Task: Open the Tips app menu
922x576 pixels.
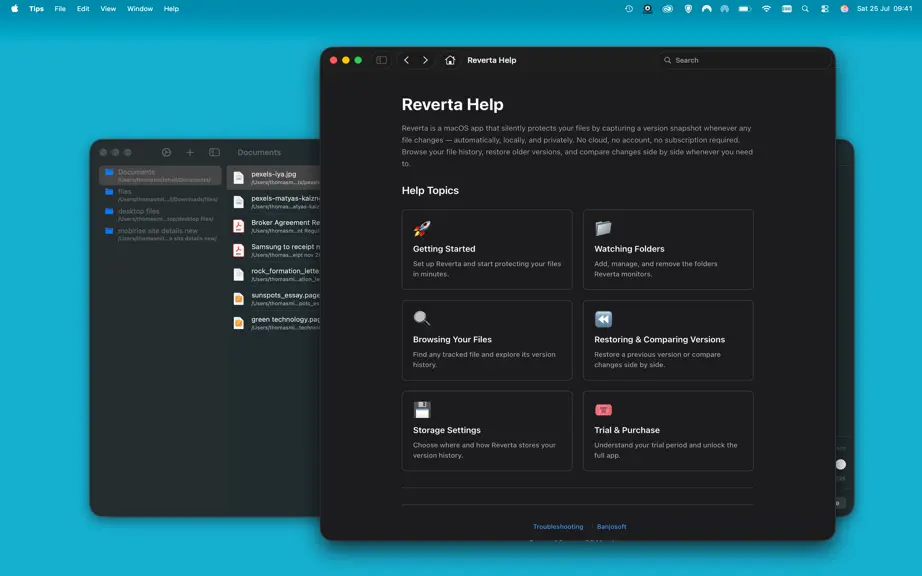Action: (x=36, y=9)
